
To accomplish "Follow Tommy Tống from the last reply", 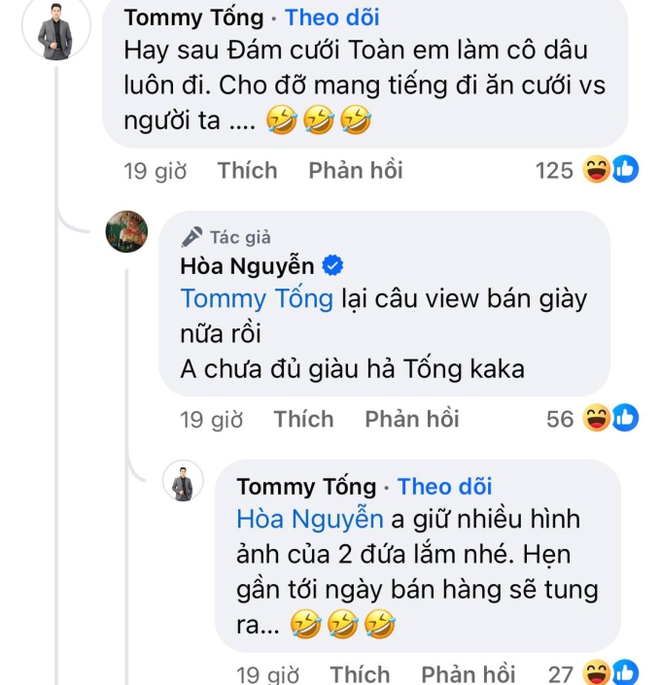I will coord(445,487).
